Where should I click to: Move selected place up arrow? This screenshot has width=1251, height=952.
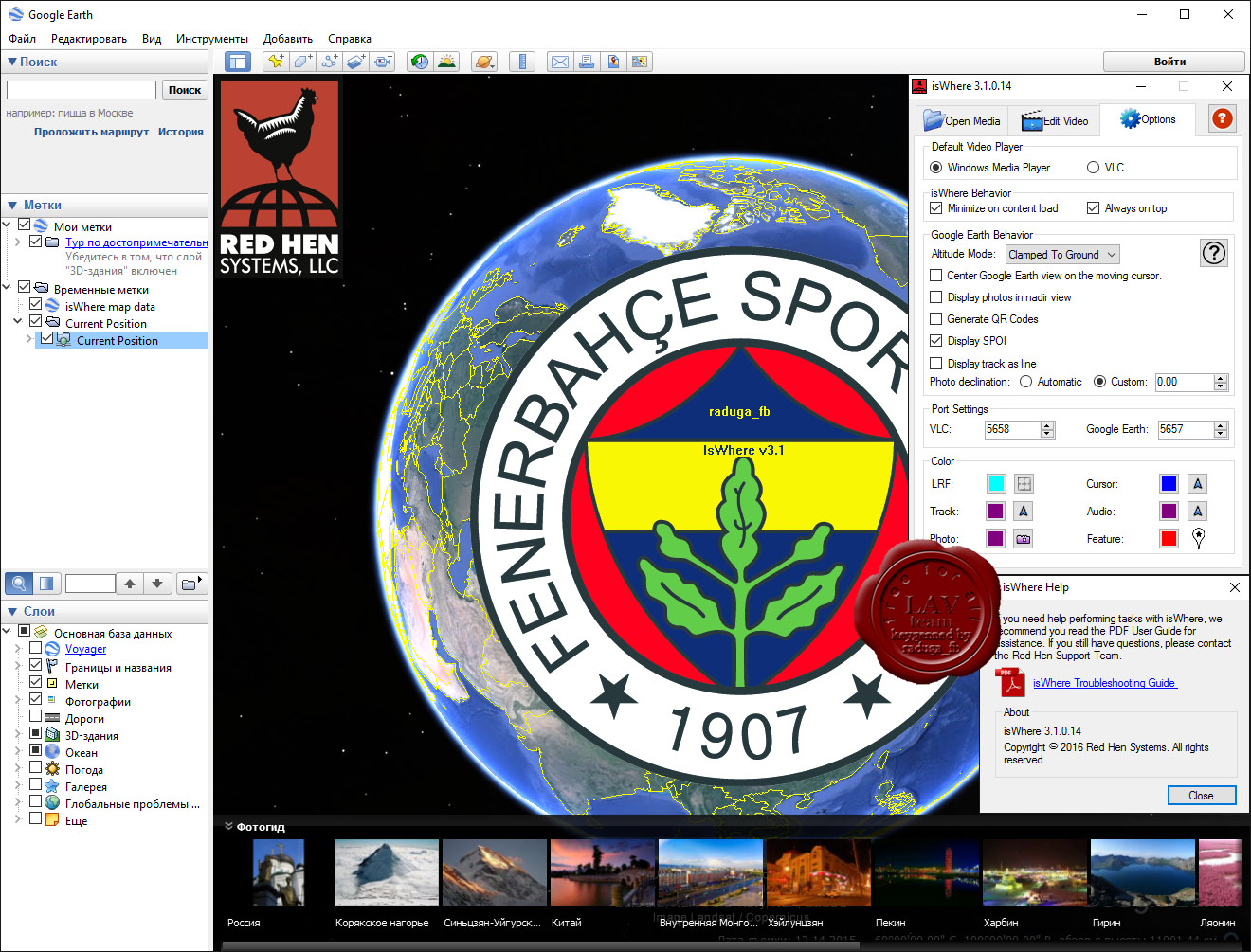130,584
